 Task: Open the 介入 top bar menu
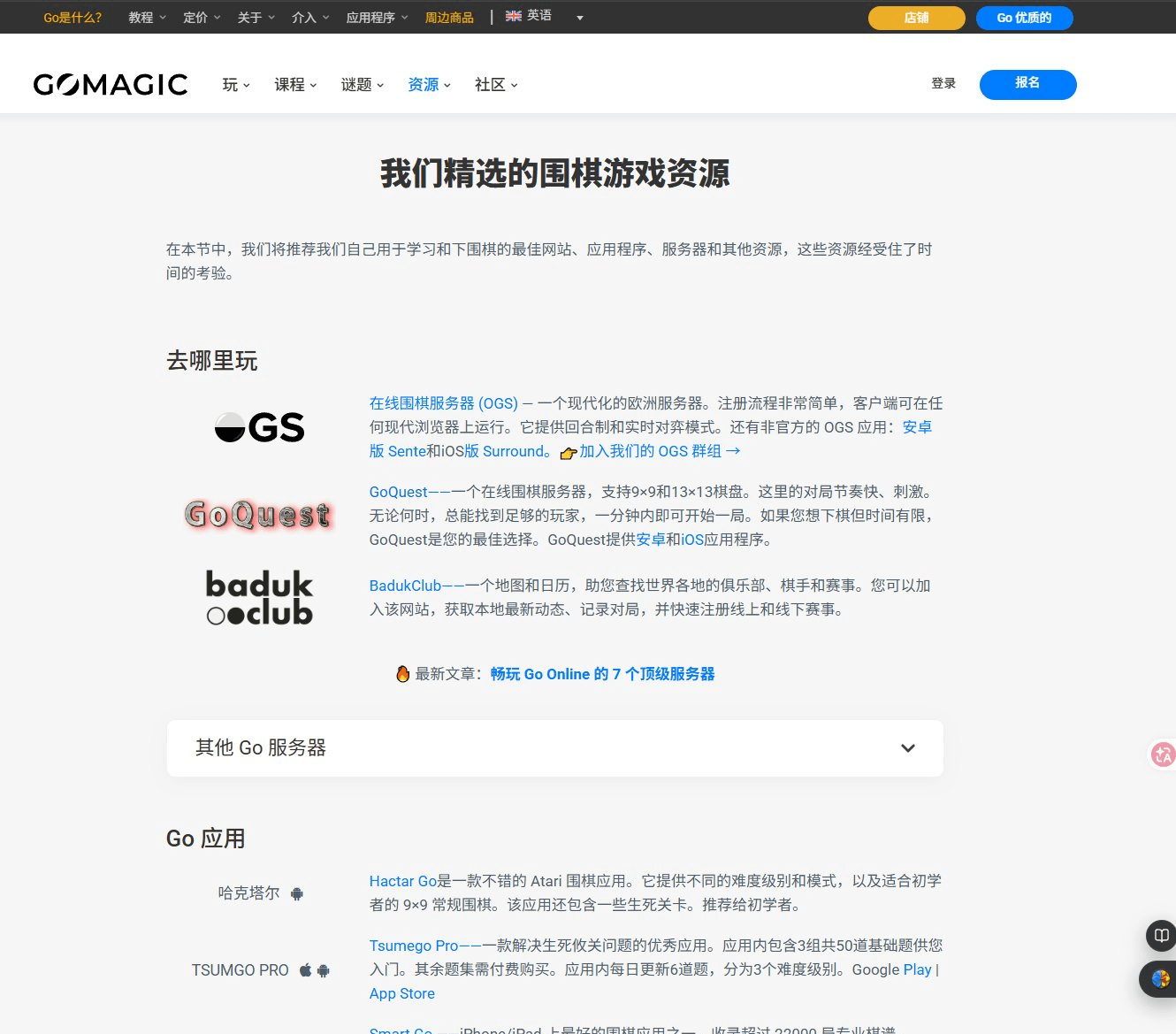(x=310, y=18)
